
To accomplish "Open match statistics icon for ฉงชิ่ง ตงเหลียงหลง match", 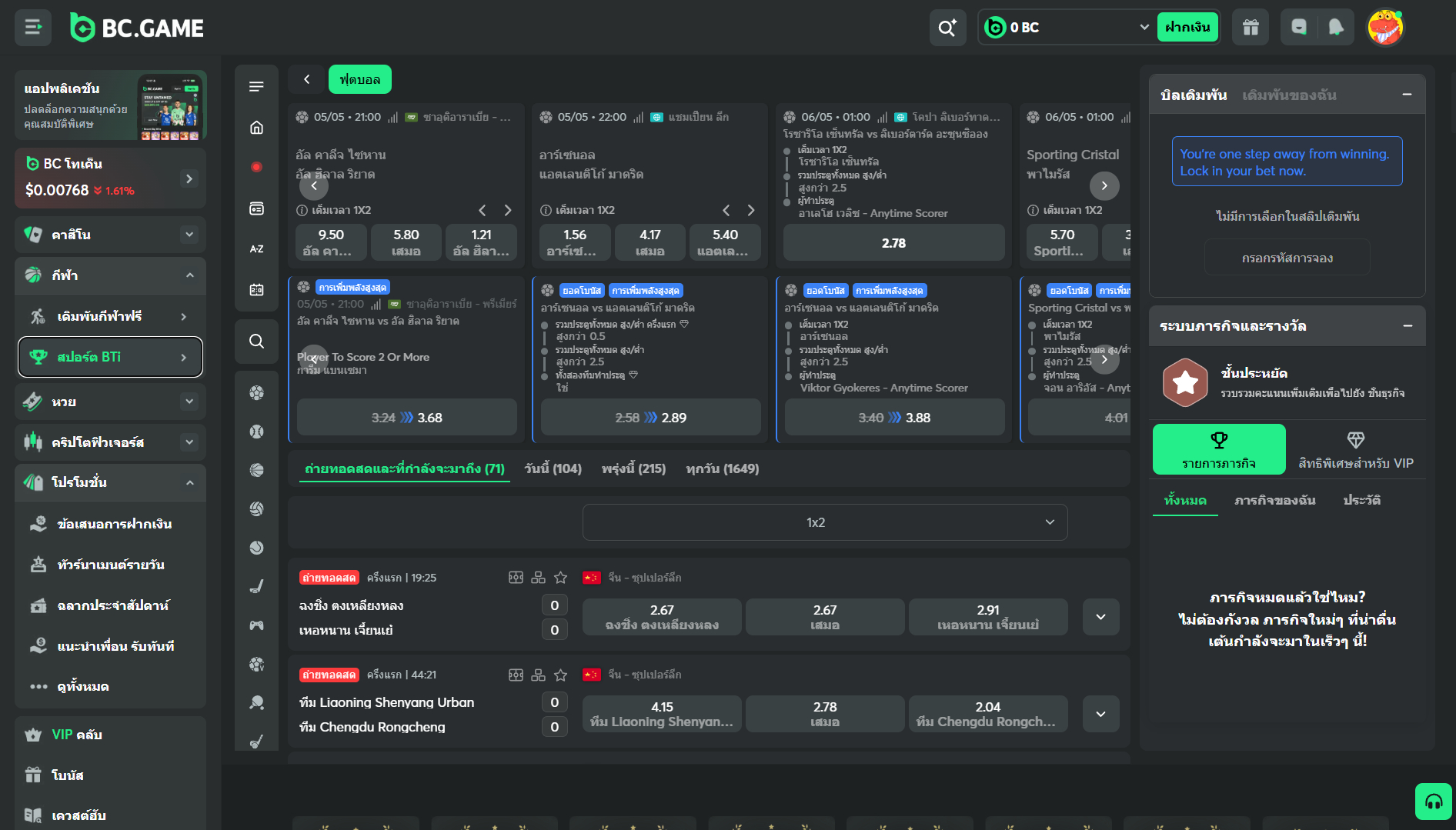I will [x=516, y=578].
